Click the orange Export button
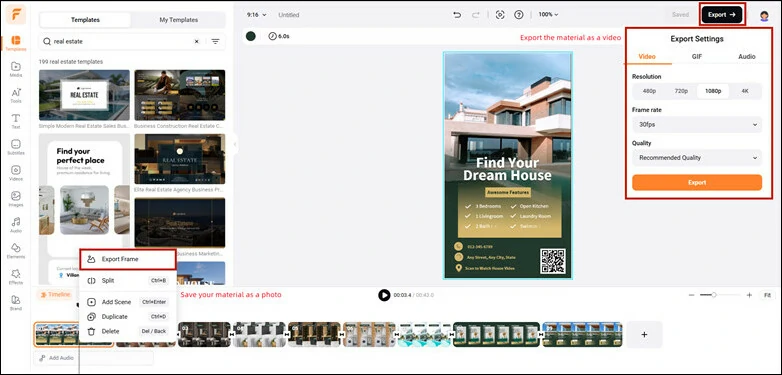The width and height of the screenshot is (782, 375). point(697,183)
